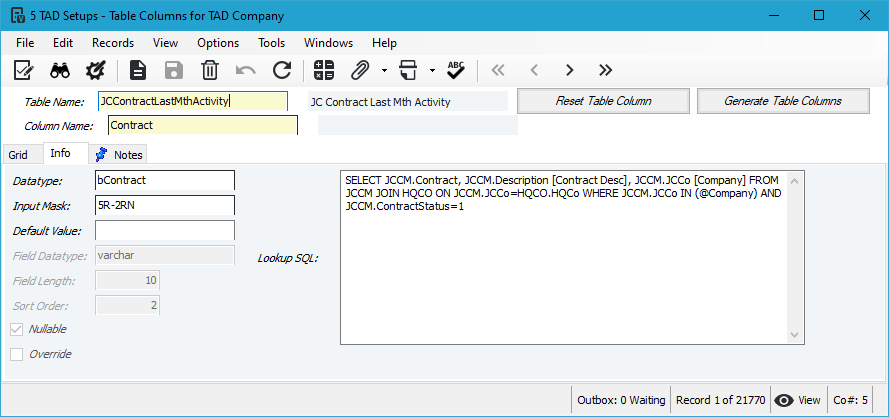The image size is (889, 417).
Task: Open the Options menu
Action: [x=218, y=43]
